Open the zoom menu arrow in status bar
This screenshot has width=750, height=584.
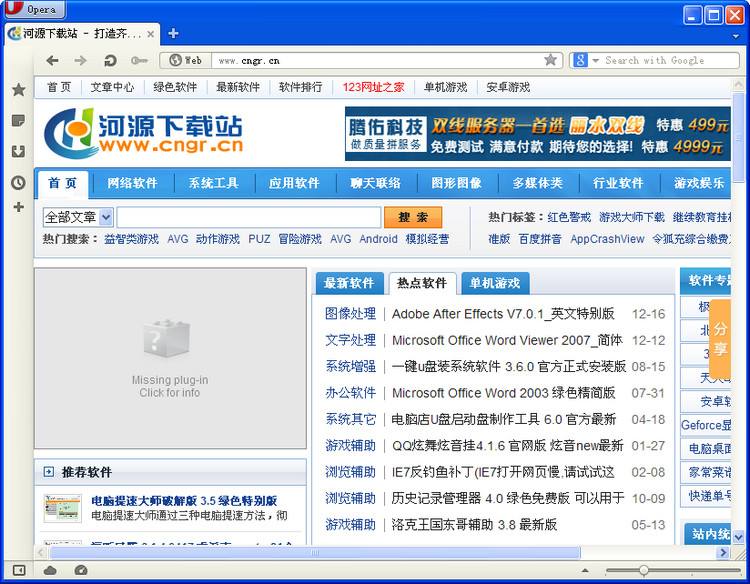pyautogui.click(x=585, y=570)
